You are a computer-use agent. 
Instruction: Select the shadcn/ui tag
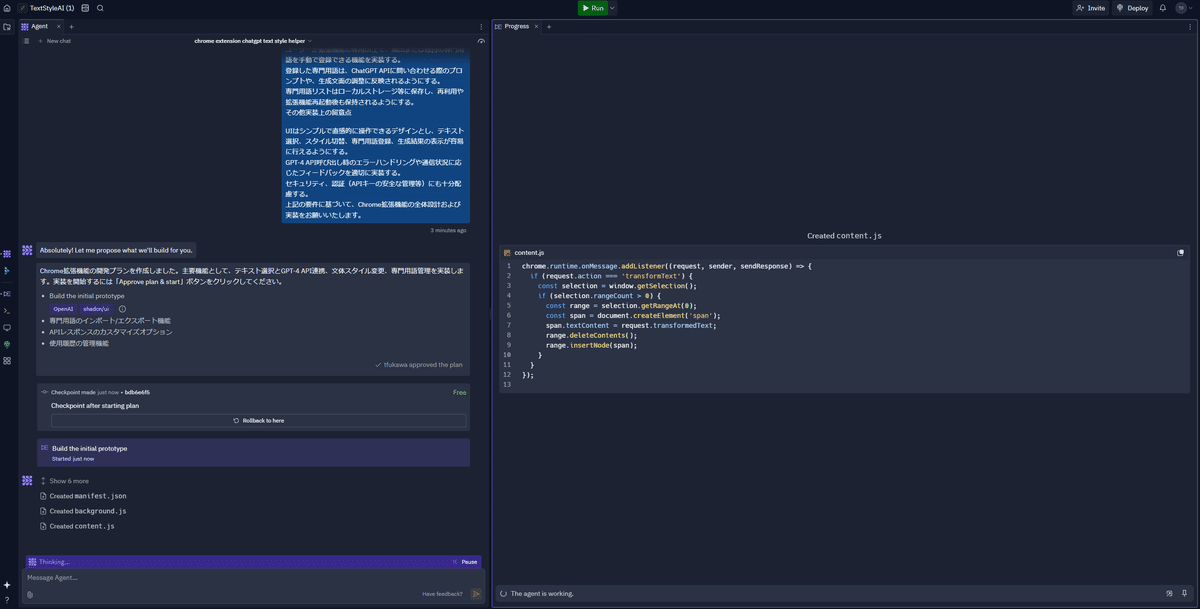96,309
